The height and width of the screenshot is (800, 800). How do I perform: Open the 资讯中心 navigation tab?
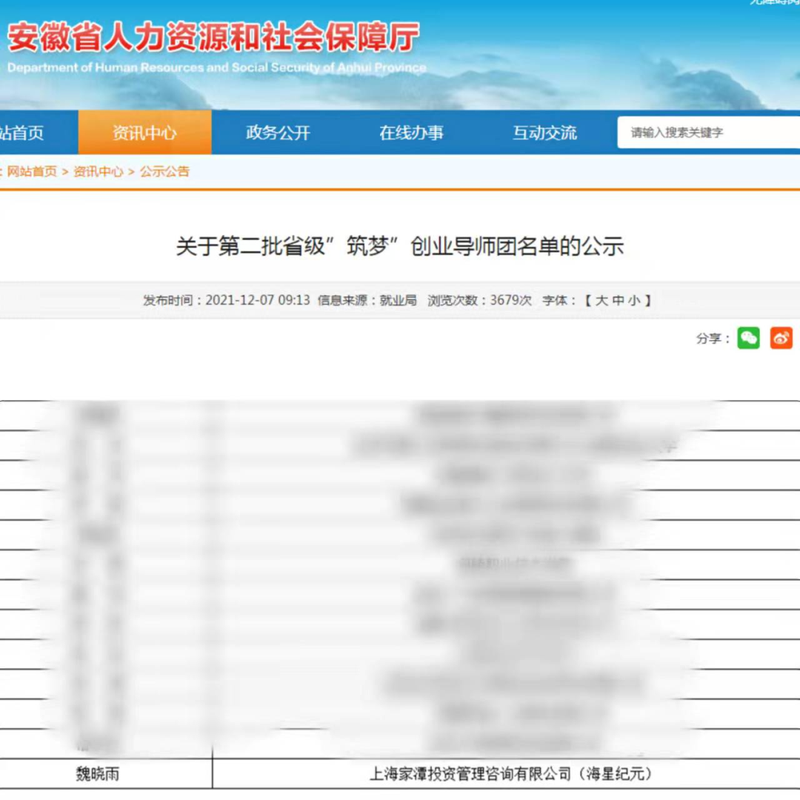(145, 133)
